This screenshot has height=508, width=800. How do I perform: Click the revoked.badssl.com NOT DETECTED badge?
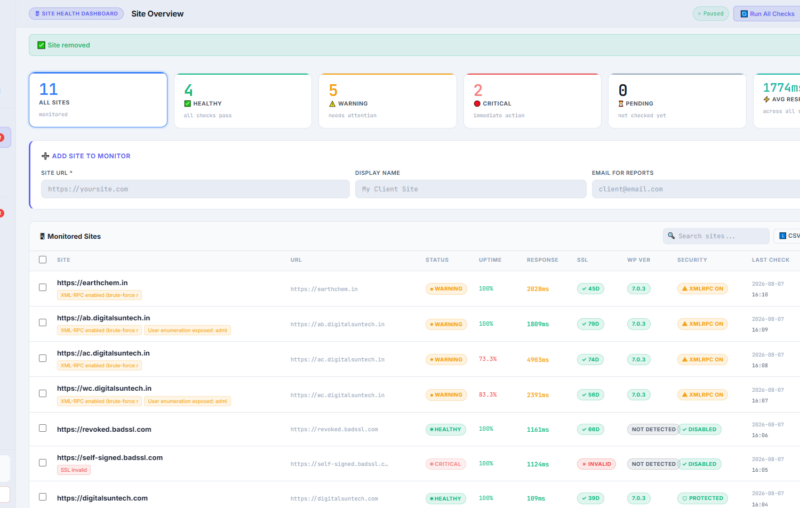pyautogui.click(x=653, y=429)
